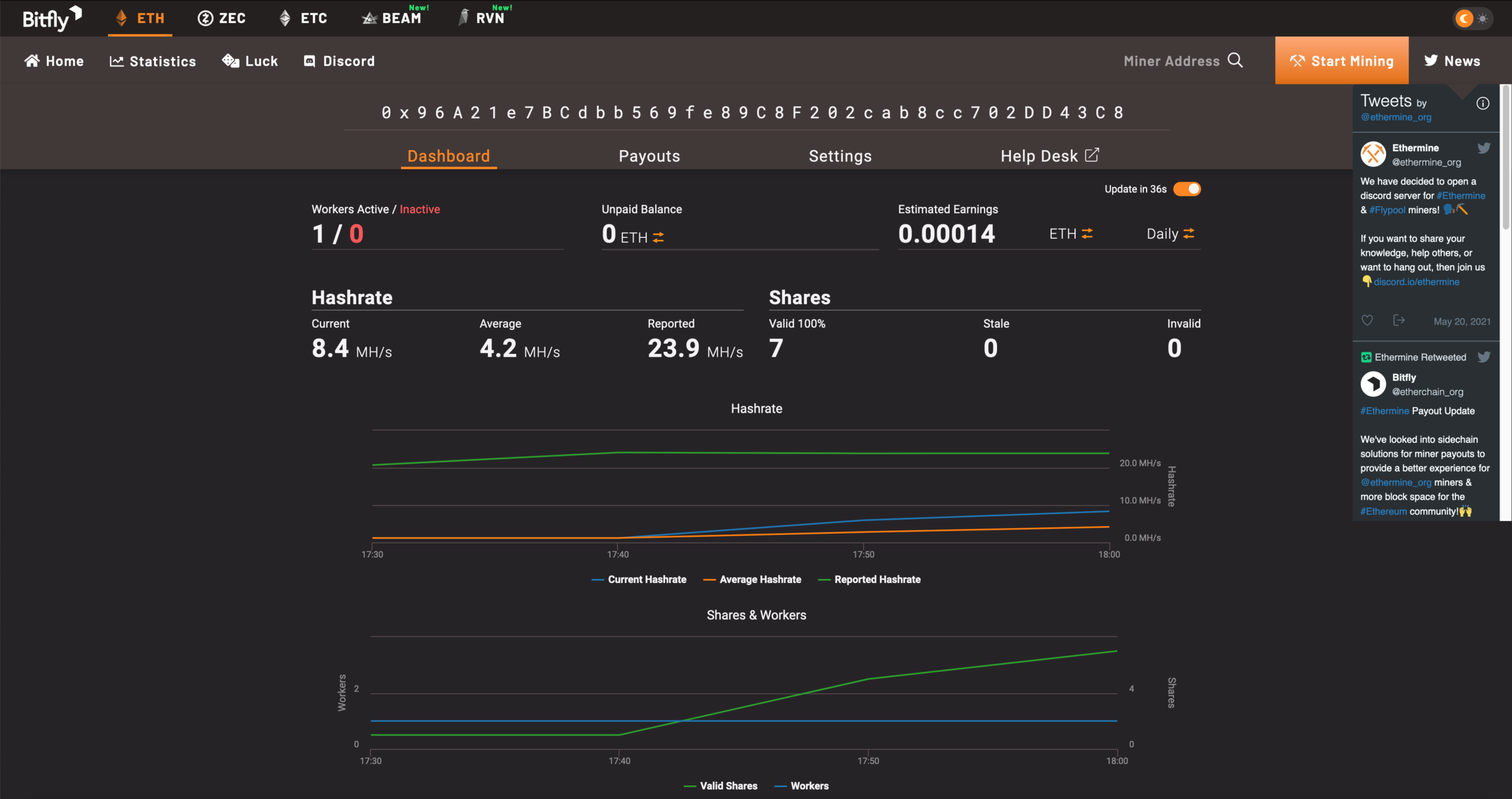Click the Ethermine Retweeted label
Image resolution: width=1512 pixels, height=799 pixels.
[x=1420, y=357]
